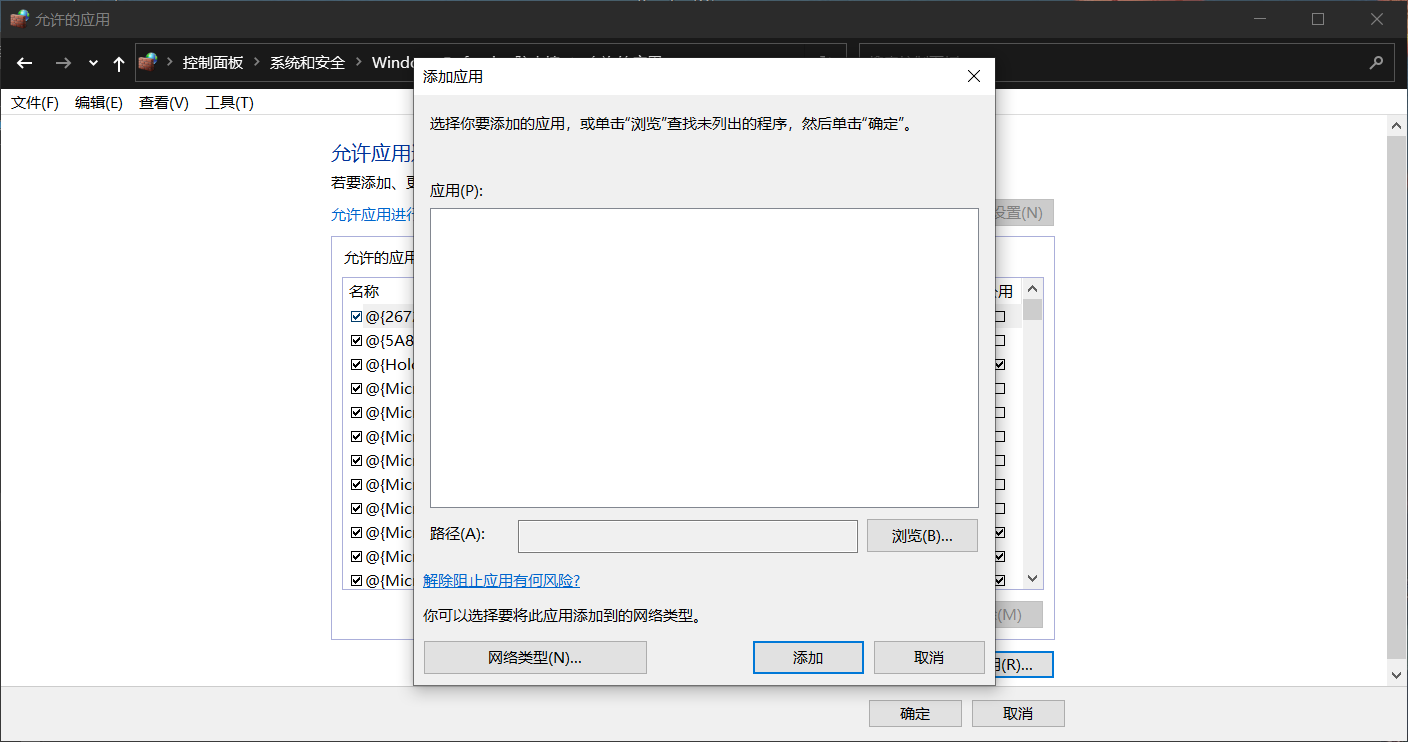Open the 解除阻止应用有何风险 link
Image resolution: width=1408 pixels, height=742 pixels.
tap(504, 579)
